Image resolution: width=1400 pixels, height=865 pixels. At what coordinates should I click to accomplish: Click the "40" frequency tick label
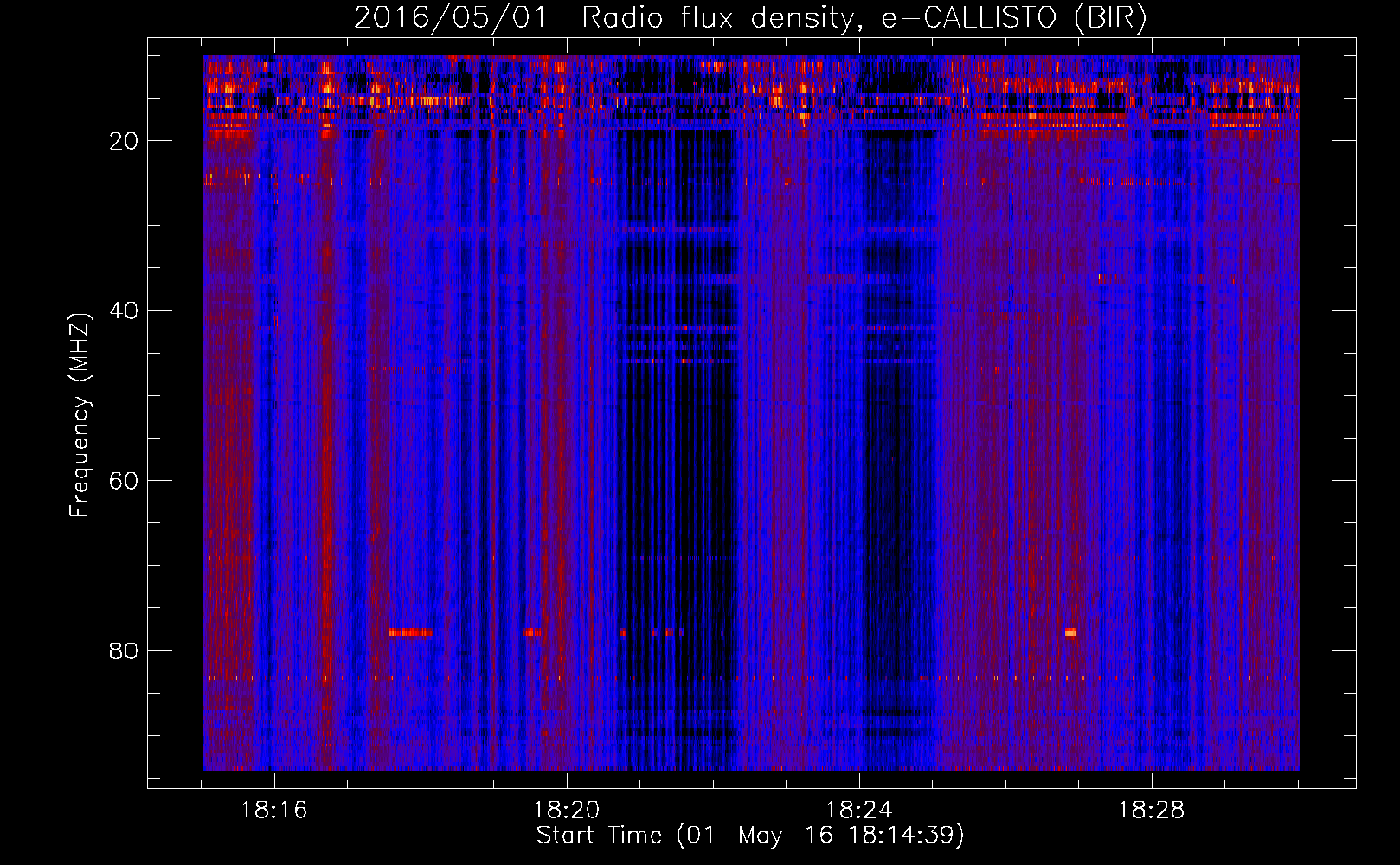click(x=125, y=311)
